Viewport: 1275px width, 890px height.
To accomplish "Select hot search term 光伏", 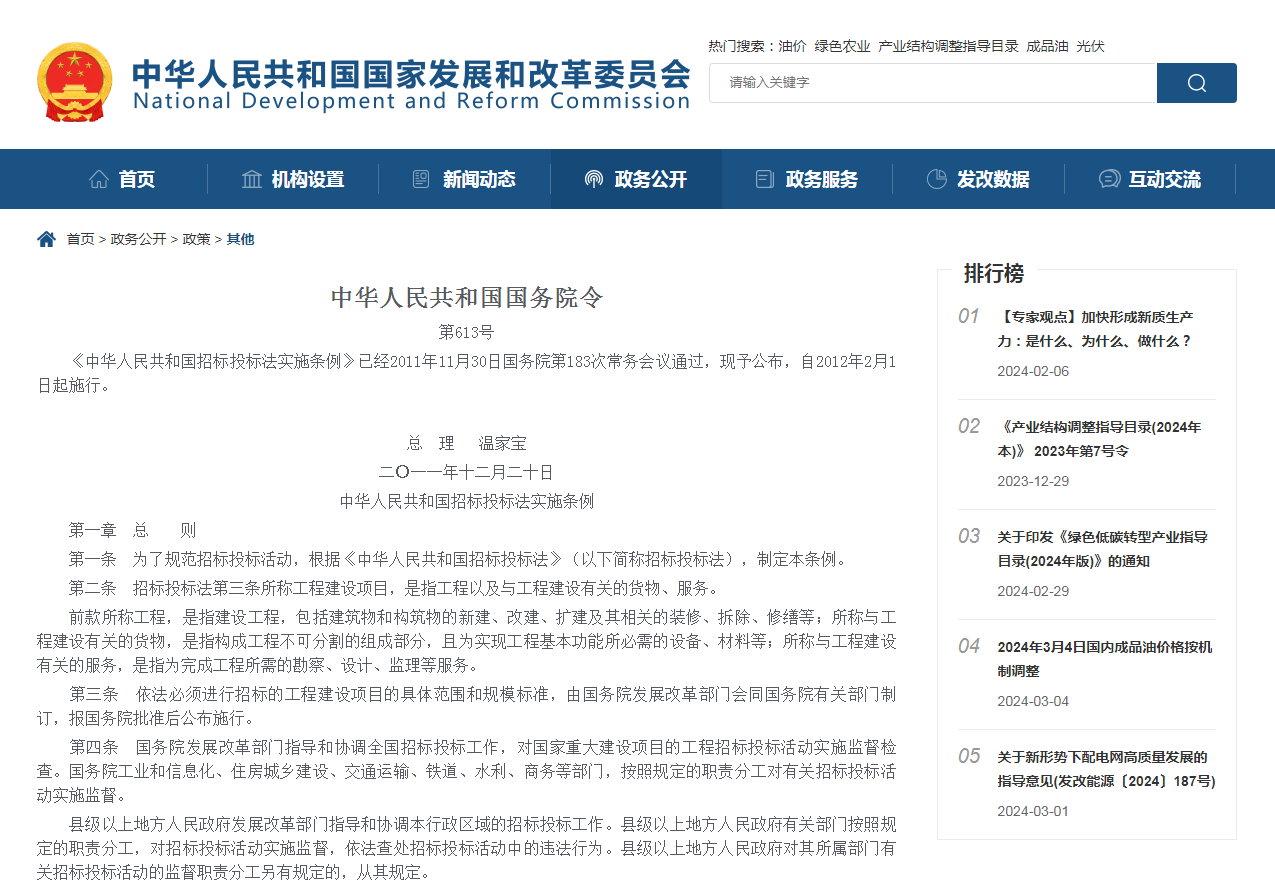I will tap(1090, 46).
